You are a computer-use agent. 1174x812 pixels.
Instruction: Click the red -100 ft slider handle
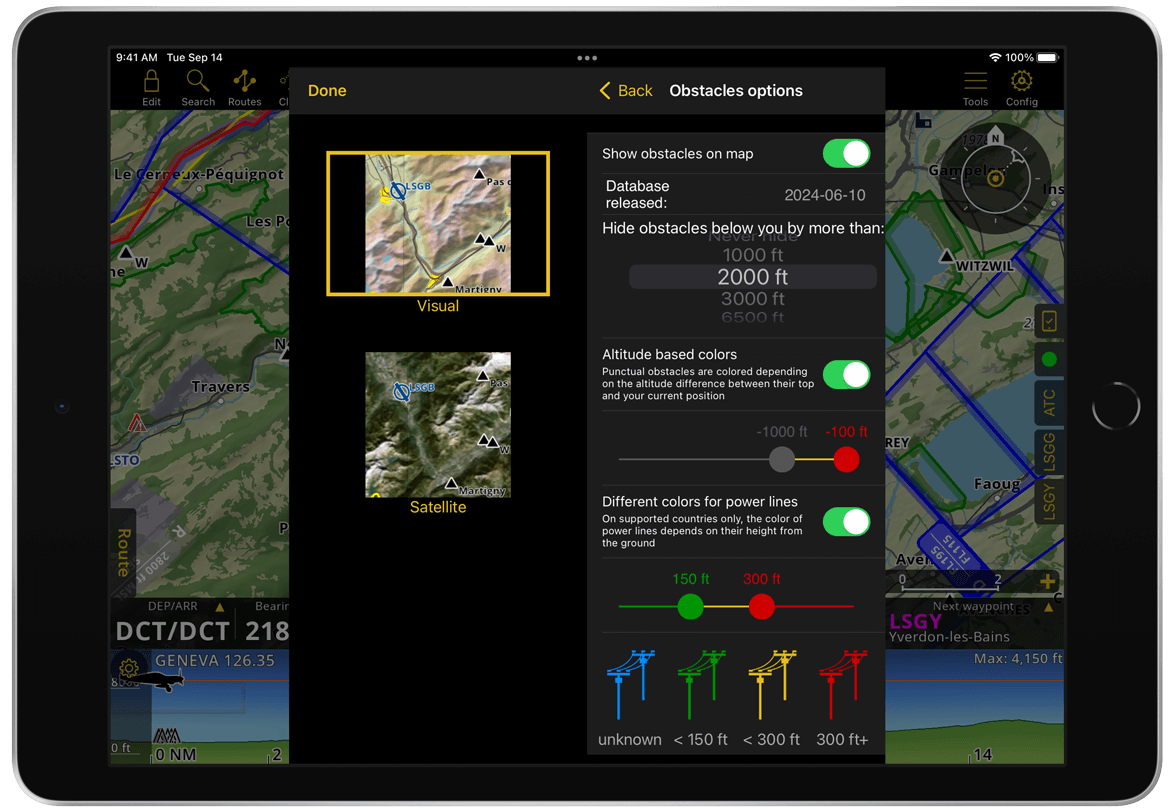click(846, 459)
